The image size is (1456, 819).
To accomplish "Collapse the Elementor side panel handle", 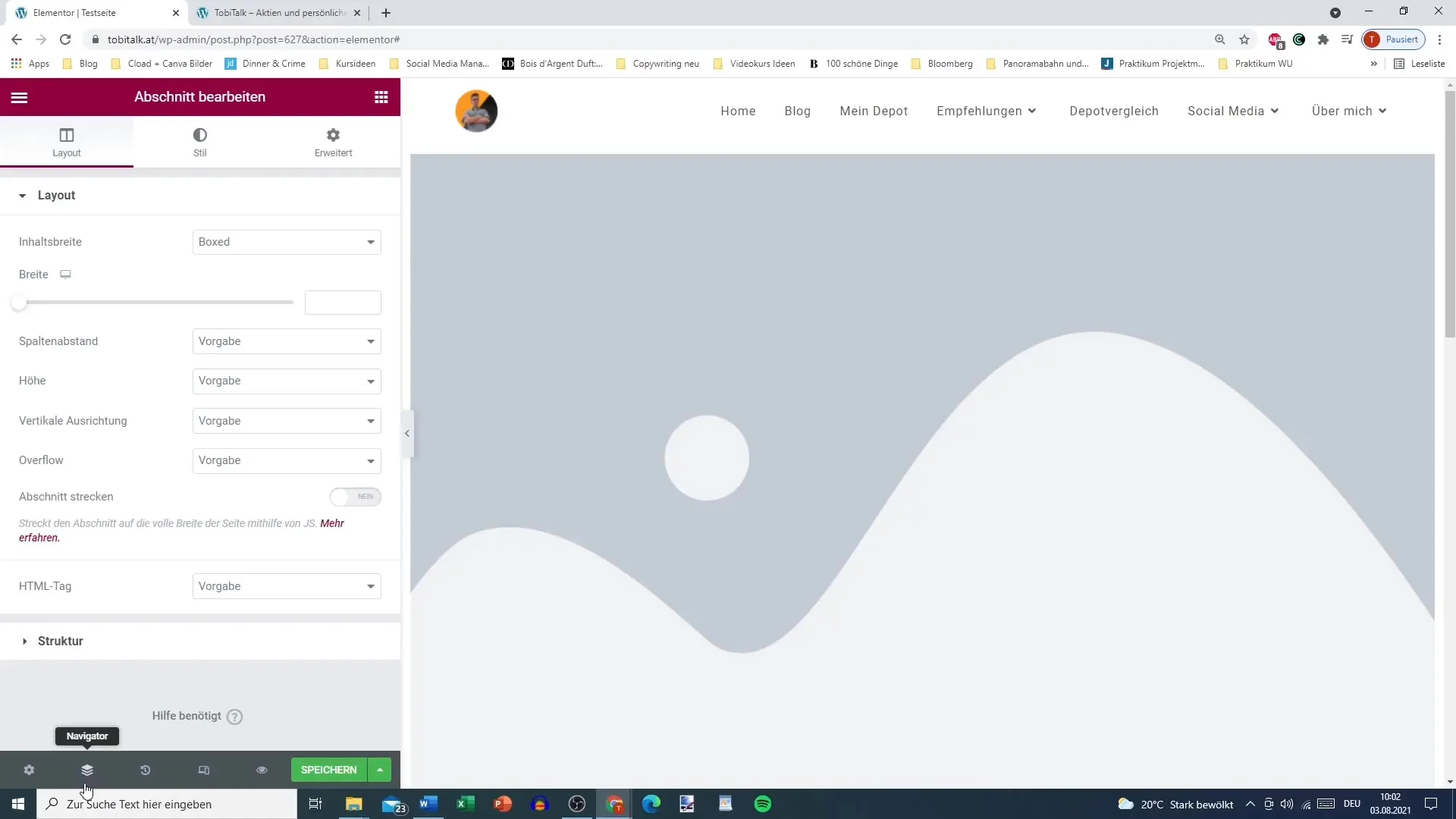I will pos(407,434).
